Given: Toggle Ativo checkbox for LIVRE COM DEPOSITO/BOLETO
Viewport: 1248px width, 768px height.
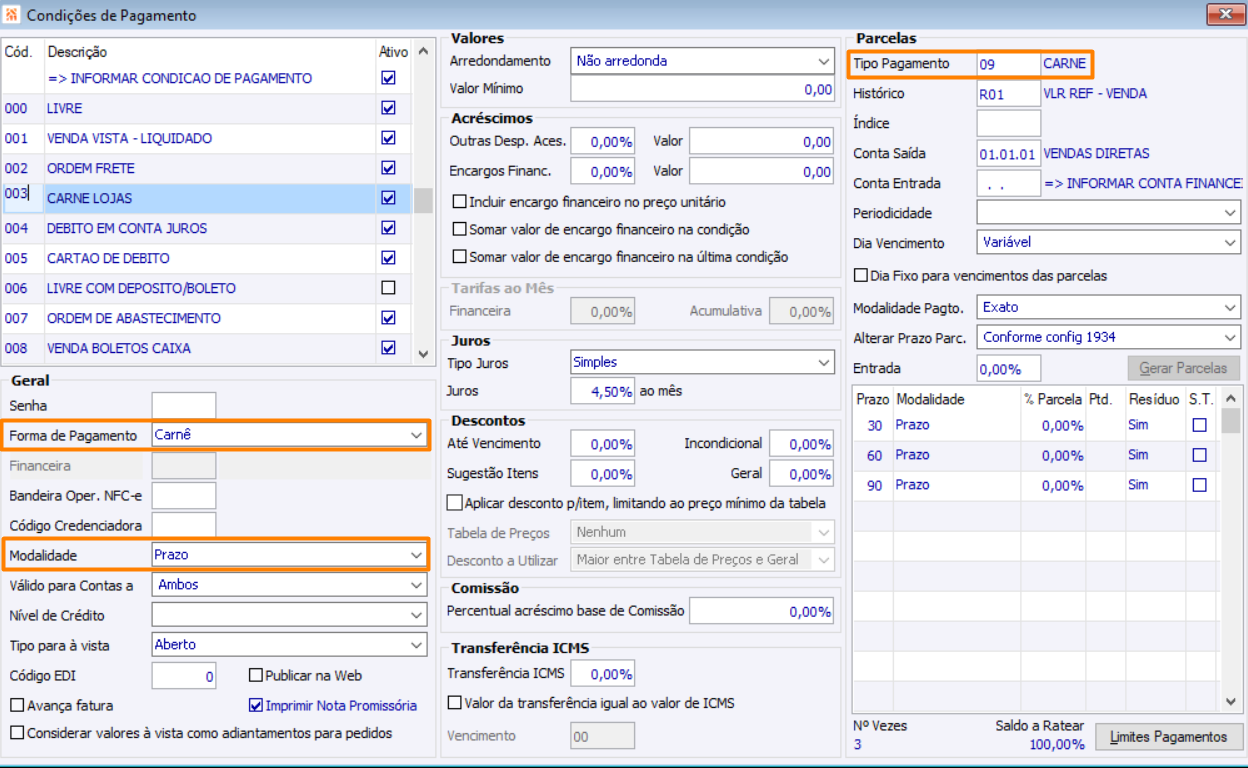Looking at the screenshot, I should pos(388,288).
